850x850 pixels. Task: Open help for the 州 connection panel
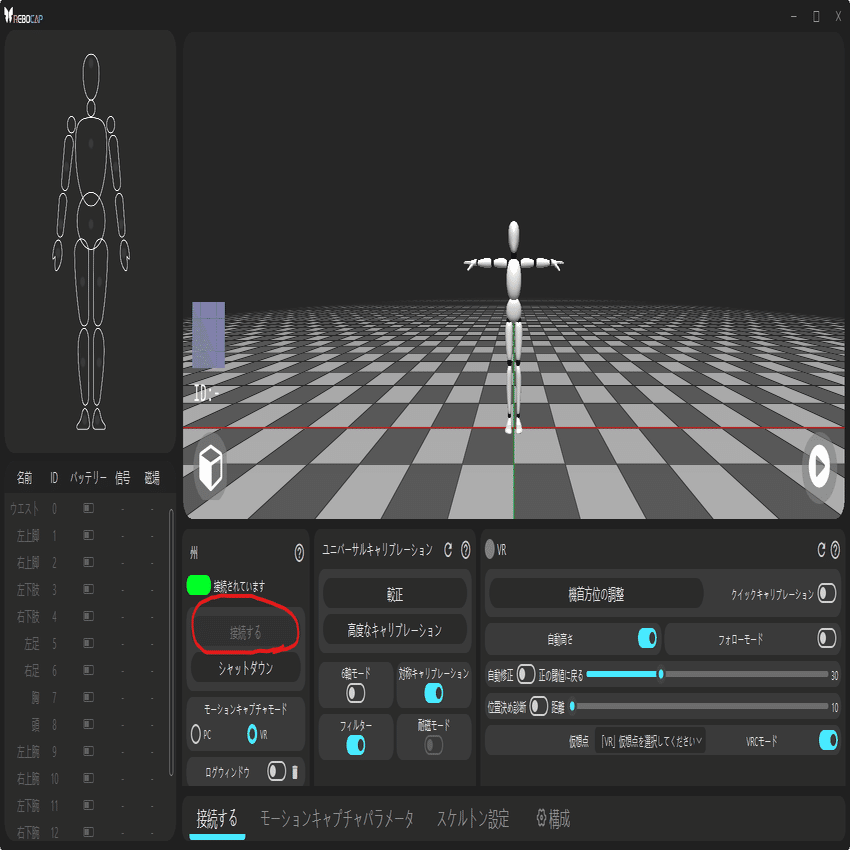click(x=299, y=553)
